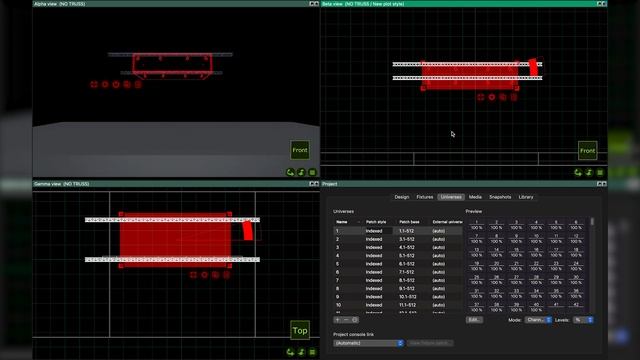Switch to the Fixtures tab

[424, 197]
